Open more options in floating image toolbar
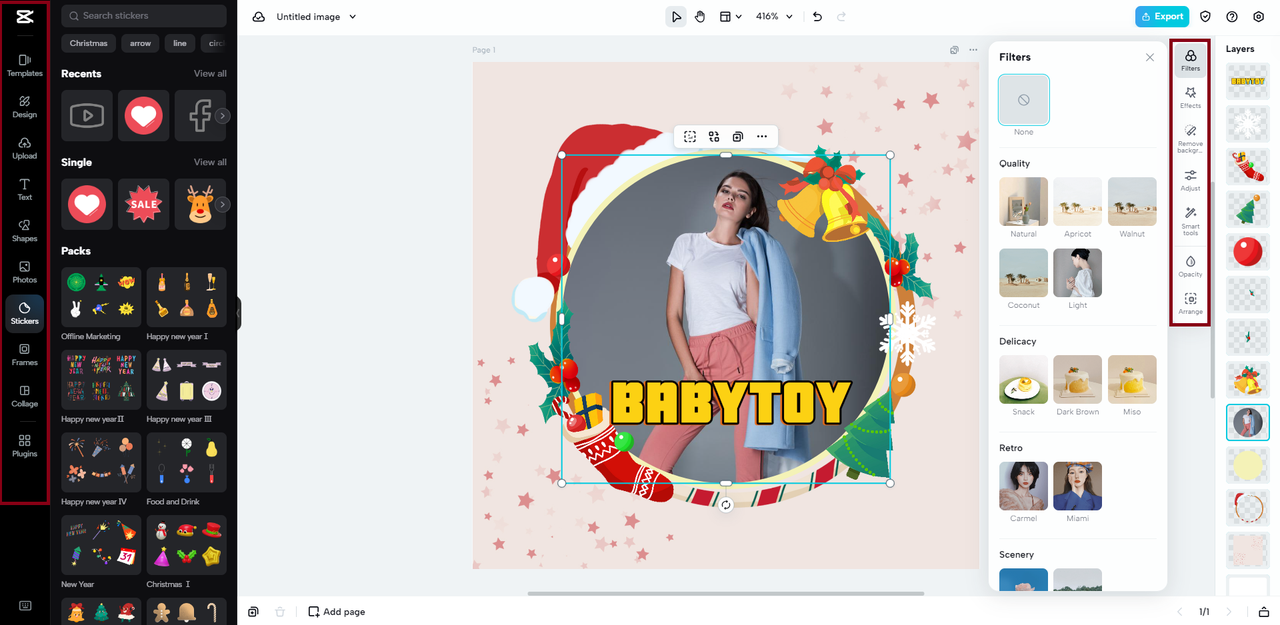1280x625 pixels. 762,136
